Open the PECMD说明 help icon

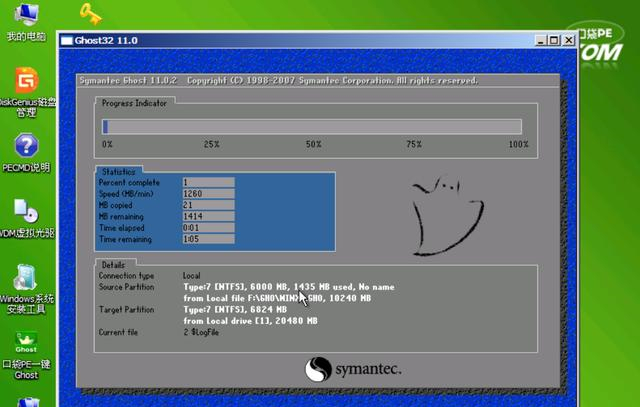pos(26,148)
